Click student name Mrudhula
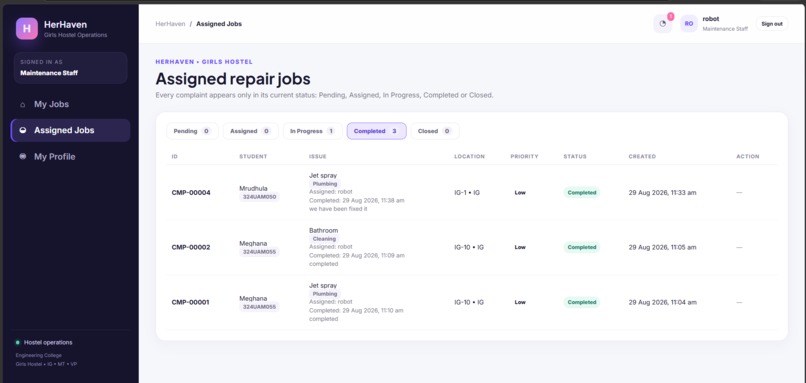This screenshot has width=806, height=383. click(x=253, y=188)
